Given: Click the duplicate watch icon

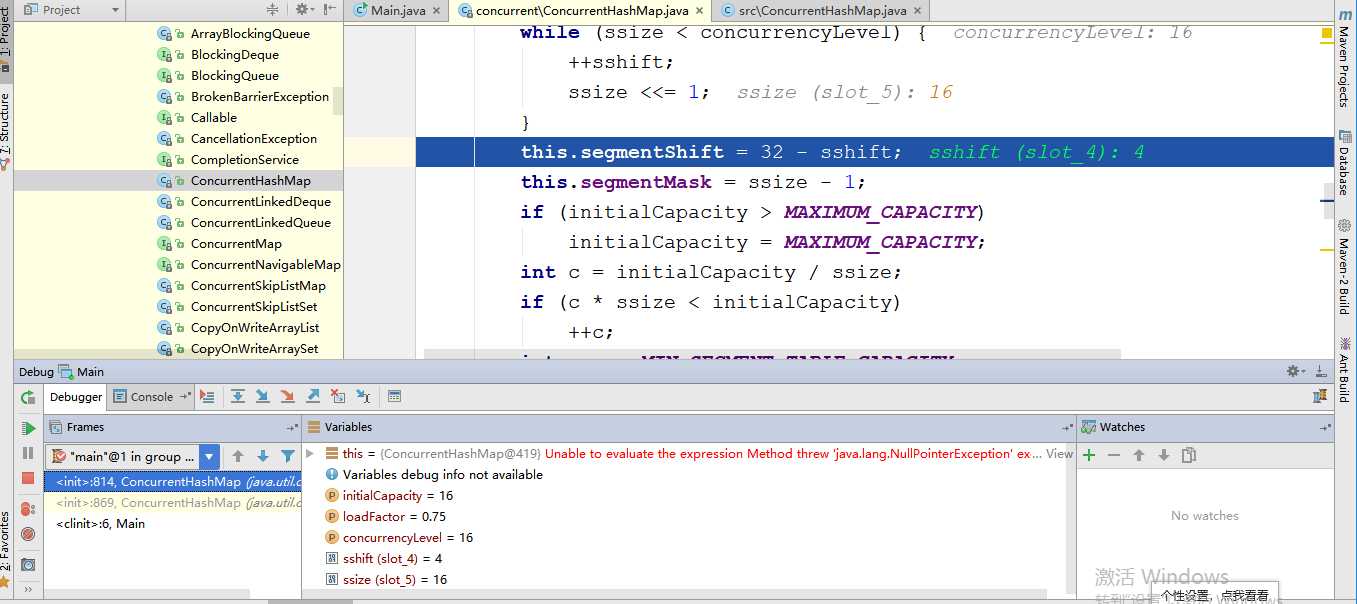Looking at the screenshot, I should click(x=1189, y=455).
